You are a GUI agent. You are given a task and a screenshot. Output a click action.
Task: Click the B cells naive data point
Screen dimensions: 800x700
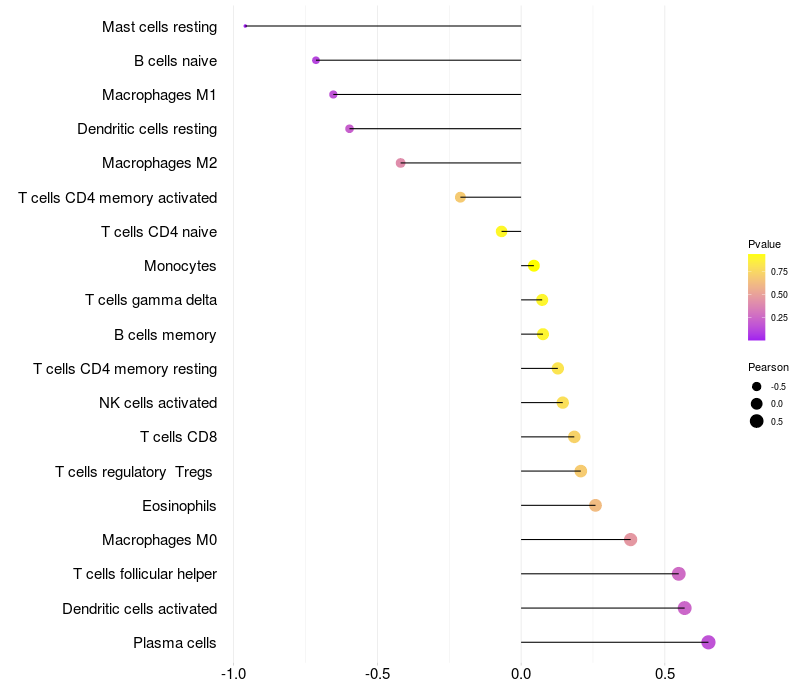click(x=316, y=60)
